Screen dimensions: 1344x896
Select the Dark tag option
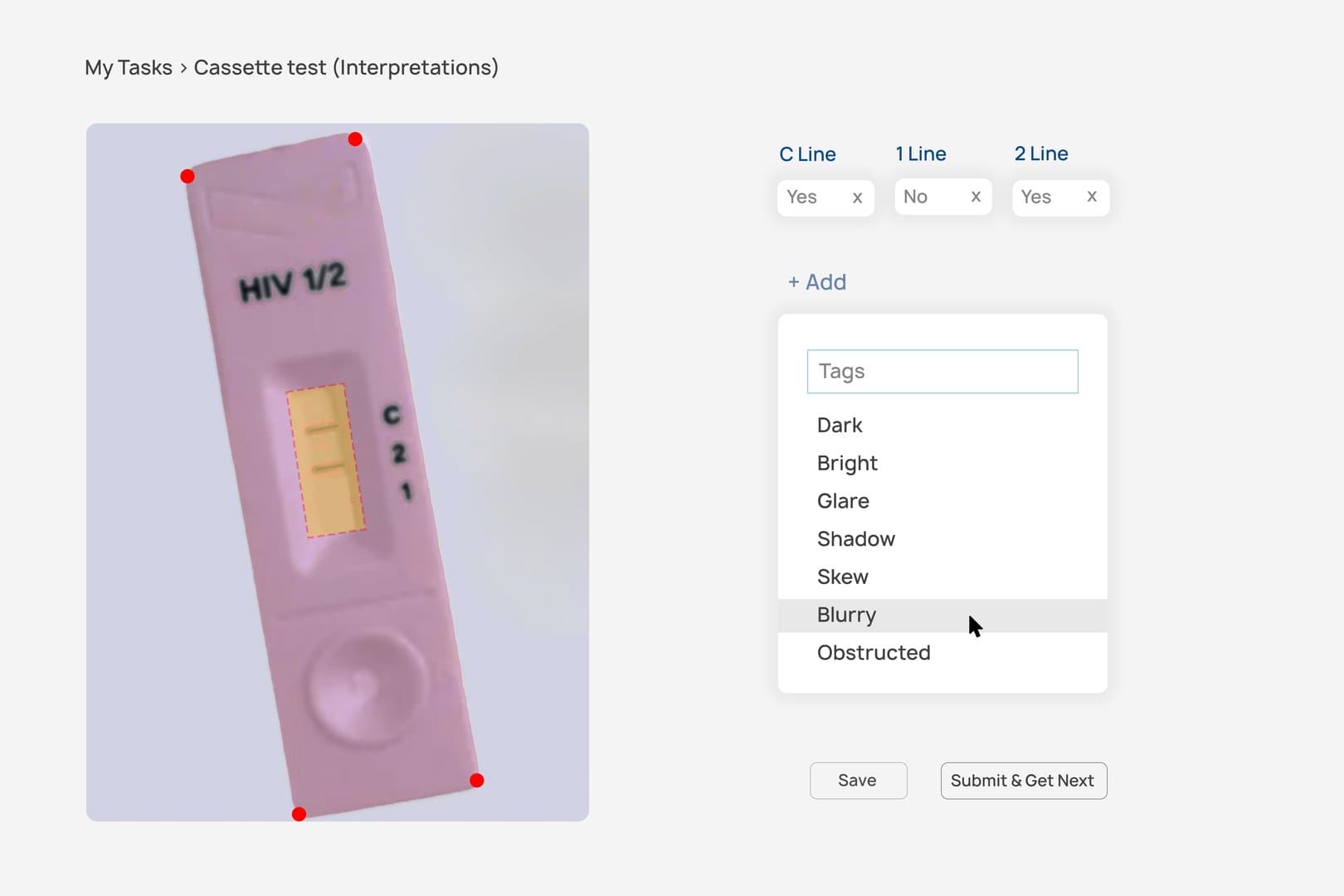click(x=942, y=426)
